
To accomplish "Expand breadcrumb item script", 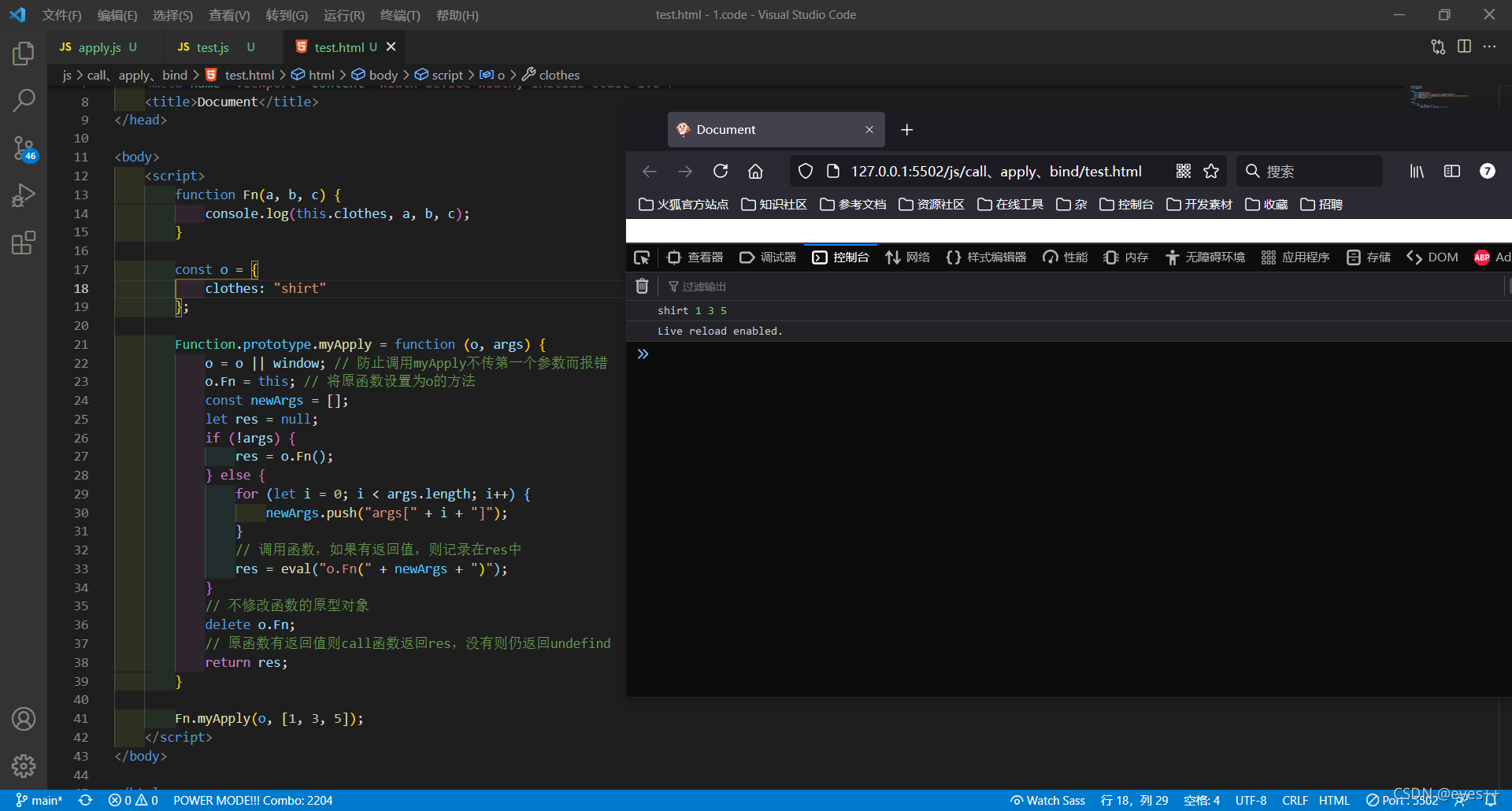I will [439, 75].
